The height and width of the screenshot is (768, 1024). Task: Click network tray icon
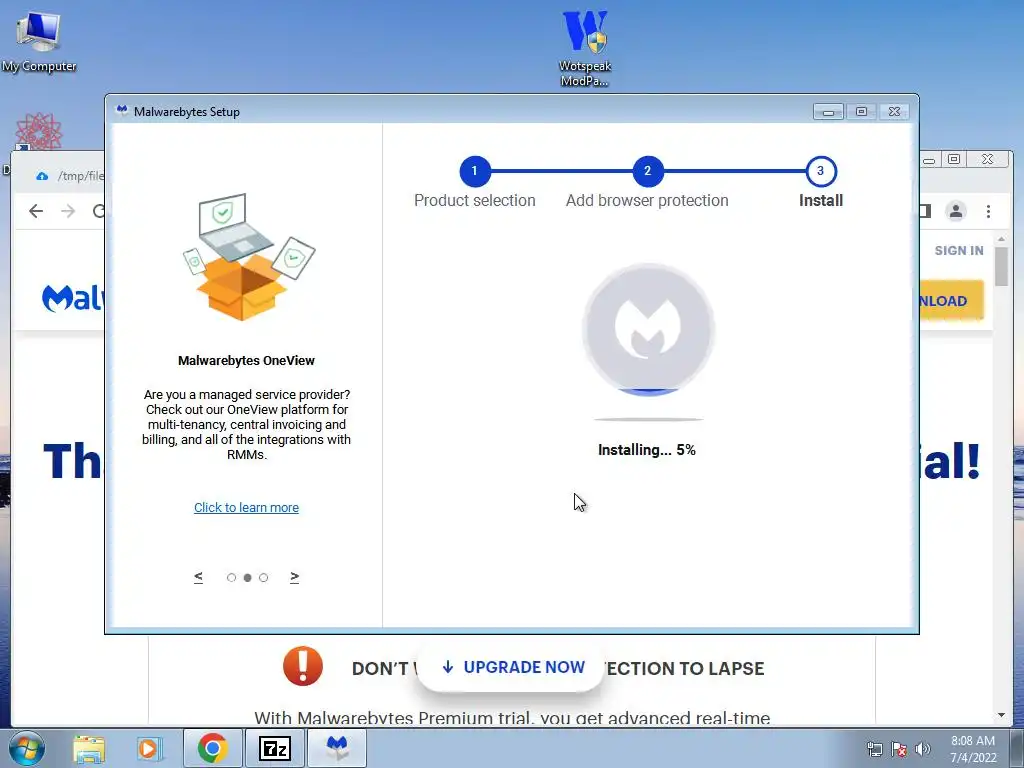[x=874, y=749]
